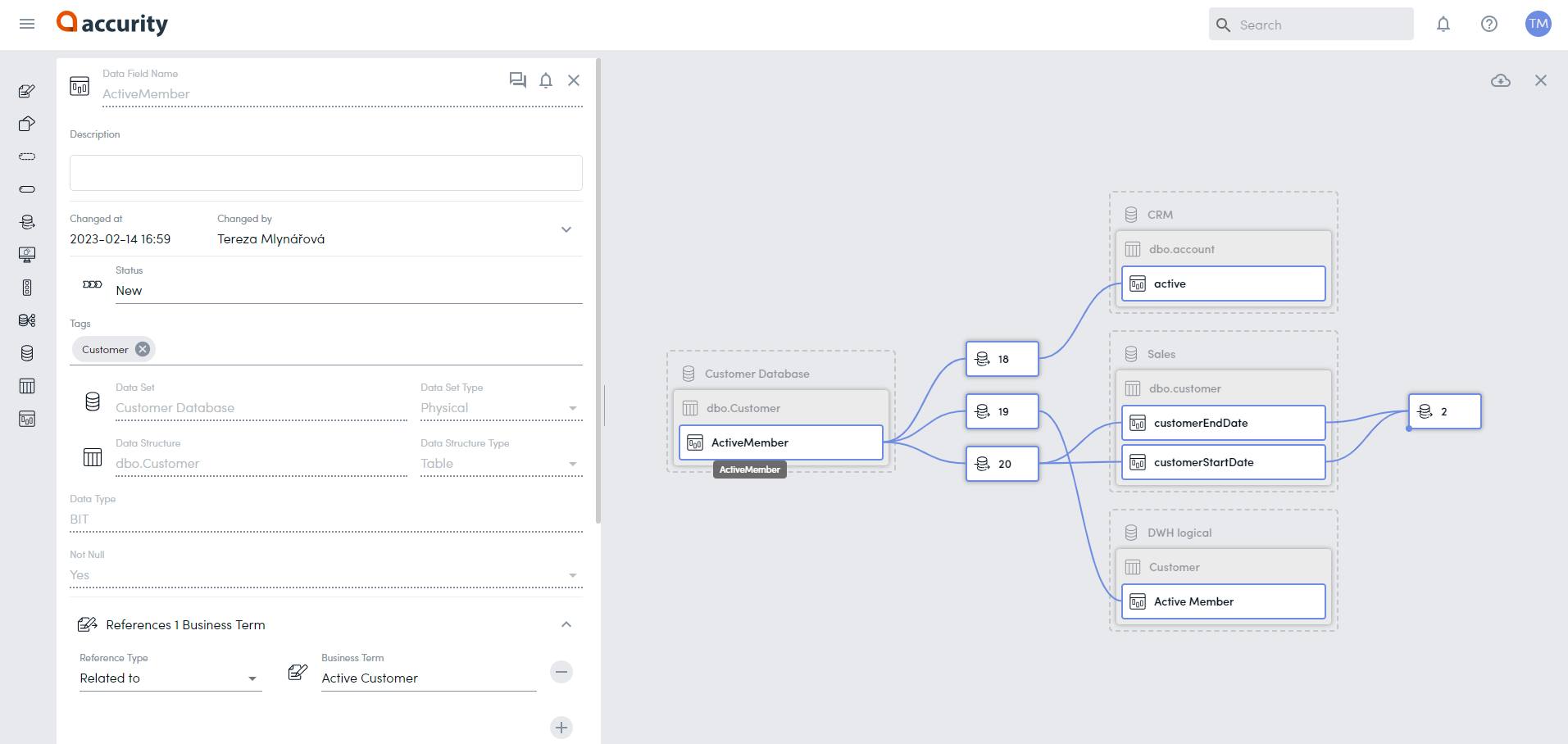Image resolution: width=1568 pixels, height=744 pixels.
Task: Remove the Active Customer reference
Action: [561, 673]
